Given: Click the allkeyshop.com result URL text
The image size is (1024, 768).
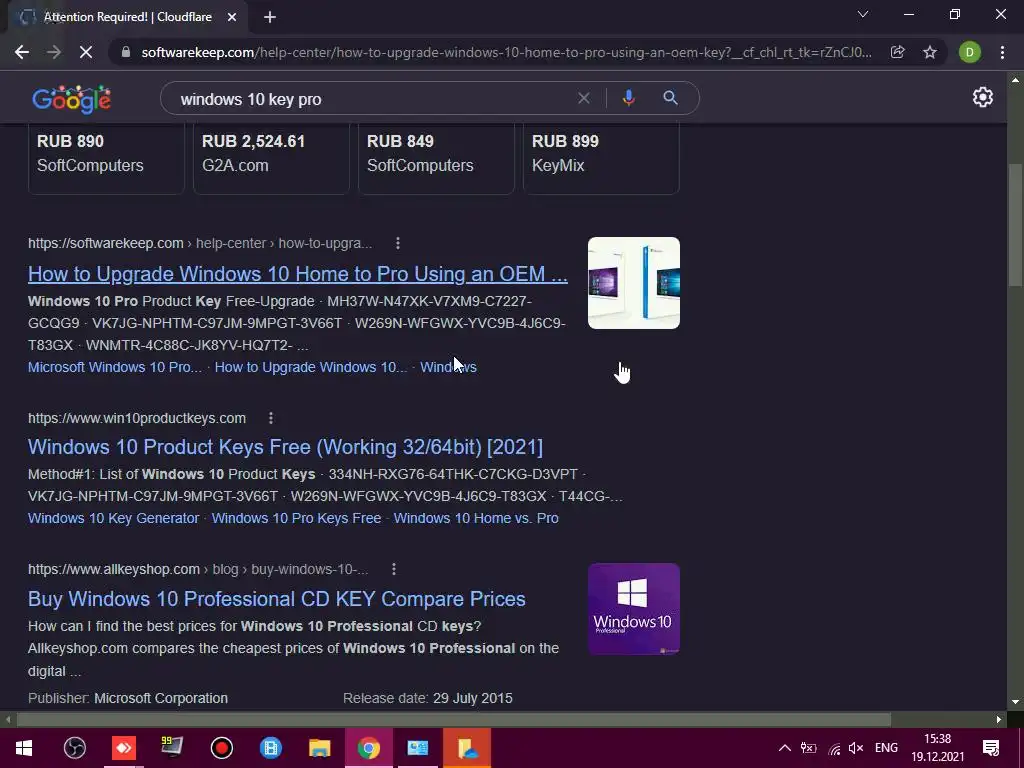Looking at the screenshot, I should 198,569.
